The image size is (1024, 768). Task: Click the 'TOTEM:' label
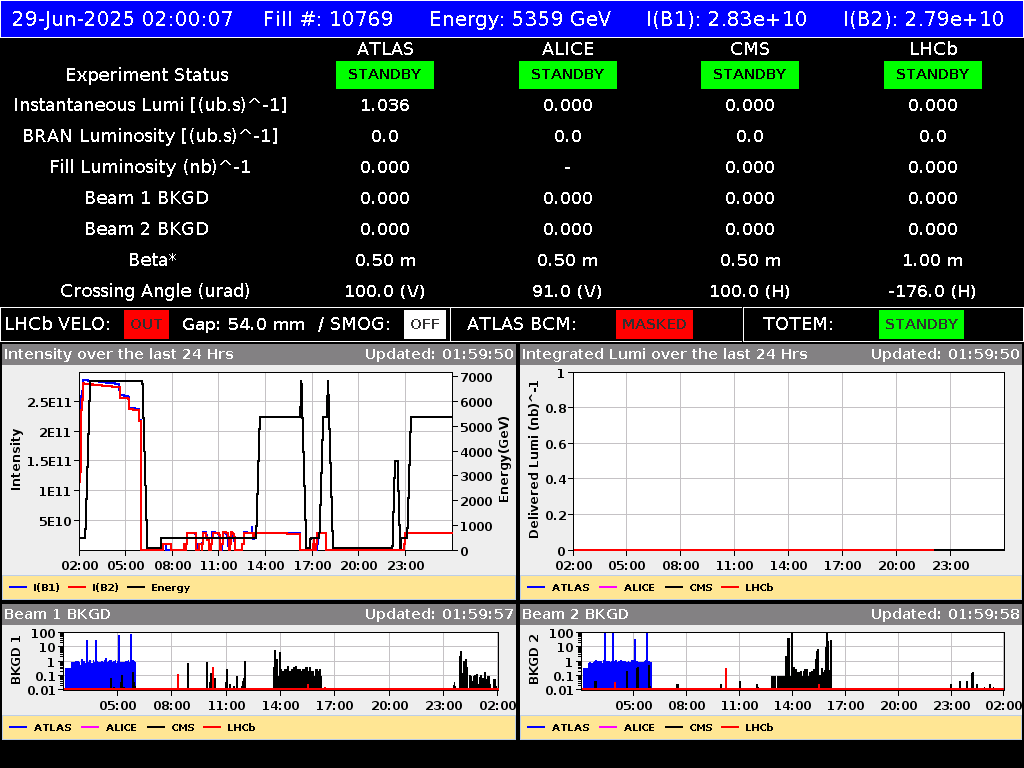(x=798, y=325)
